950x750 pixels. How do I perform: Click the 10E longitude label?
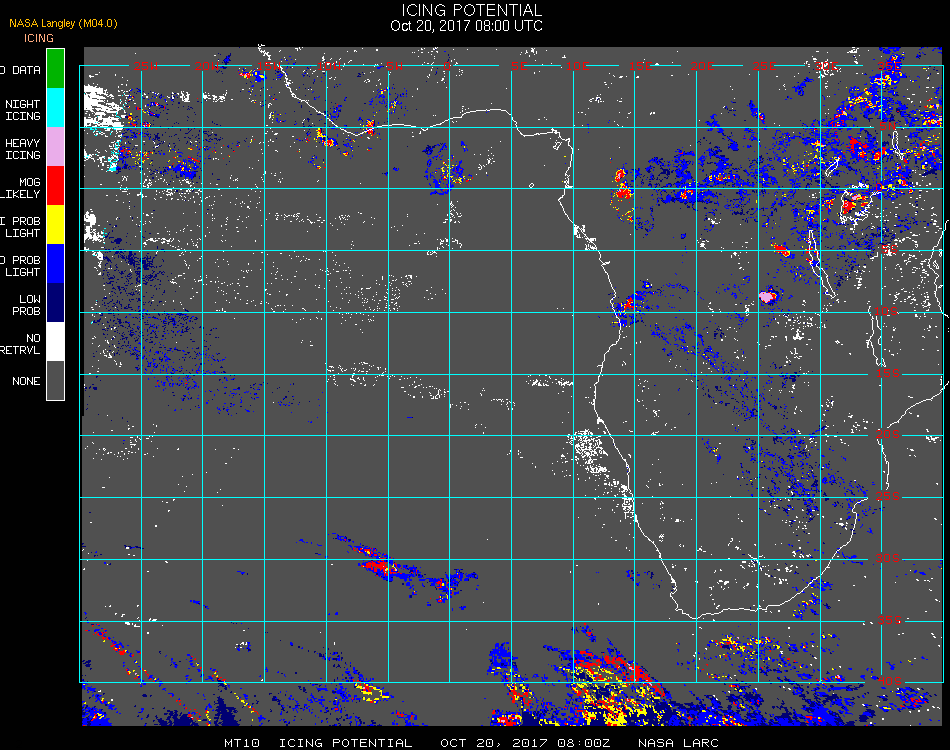[577, 66]
